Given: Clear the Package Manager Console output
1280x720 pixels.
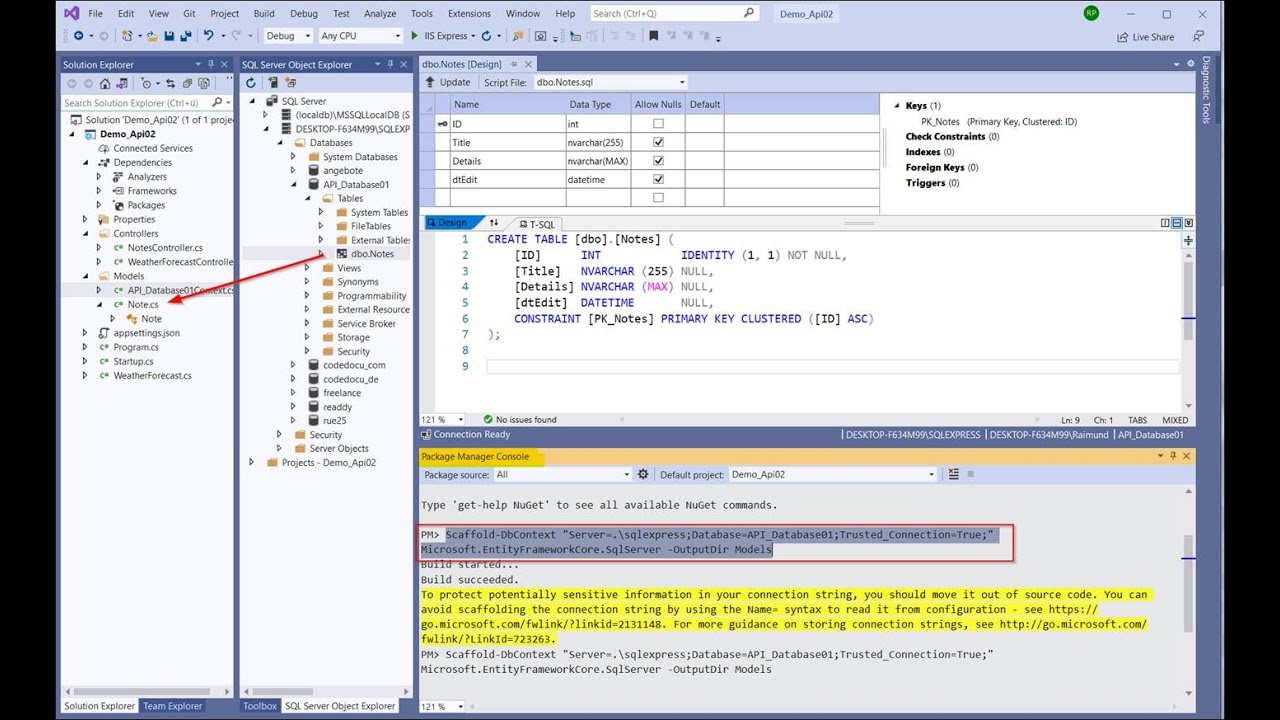Looking at the screenshot, I should (953, 475).
